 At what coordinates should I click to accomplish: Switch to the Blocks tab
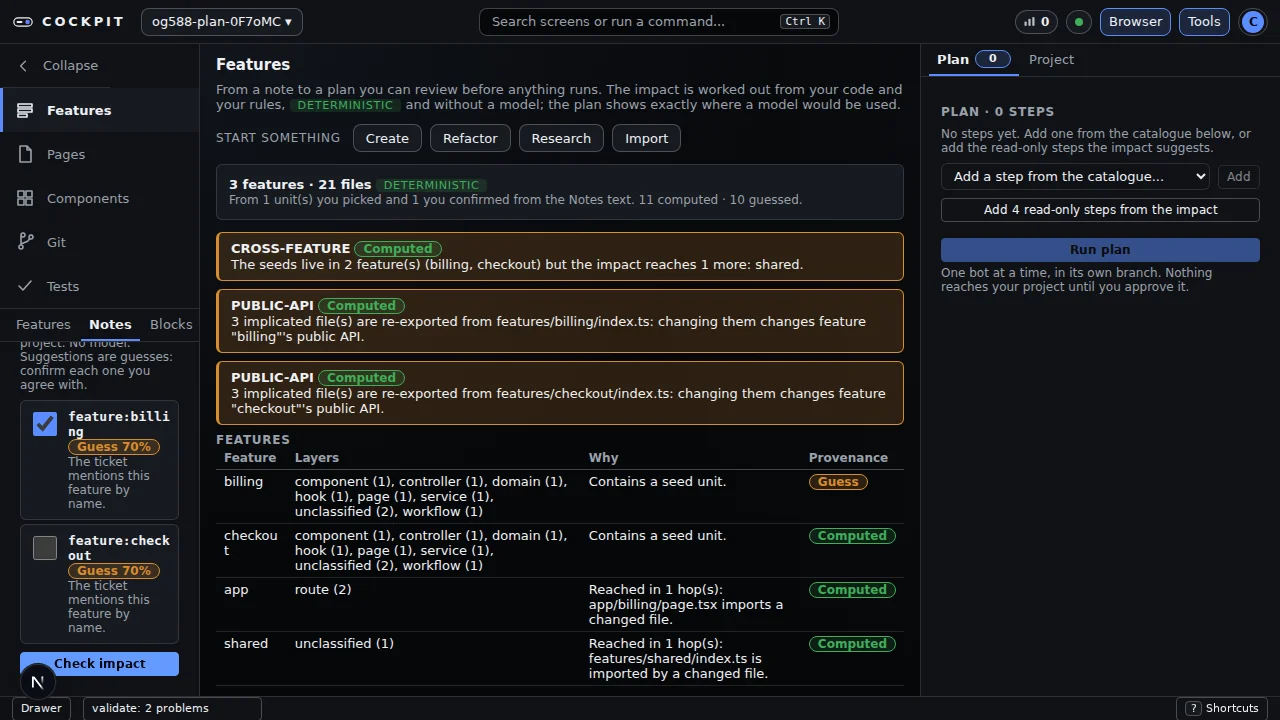click(171, 324)
